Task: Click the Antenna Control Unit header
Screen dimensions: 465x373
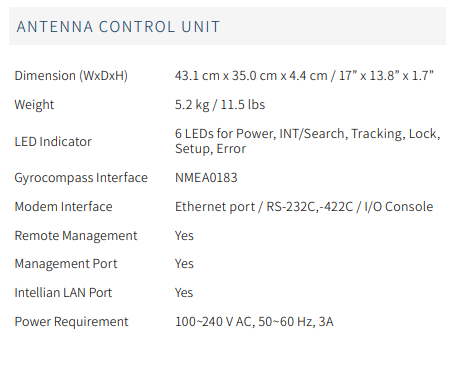Action: point(118,27)
